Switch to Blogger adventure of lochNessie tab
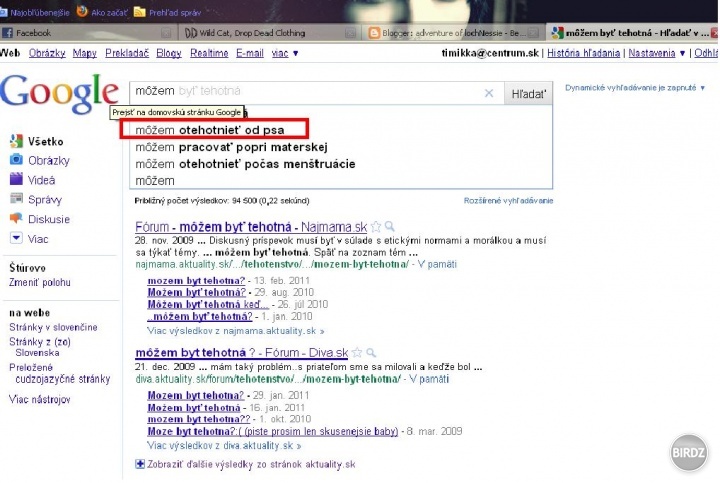Viewport: 720px width, 483px height. [453, 33]
